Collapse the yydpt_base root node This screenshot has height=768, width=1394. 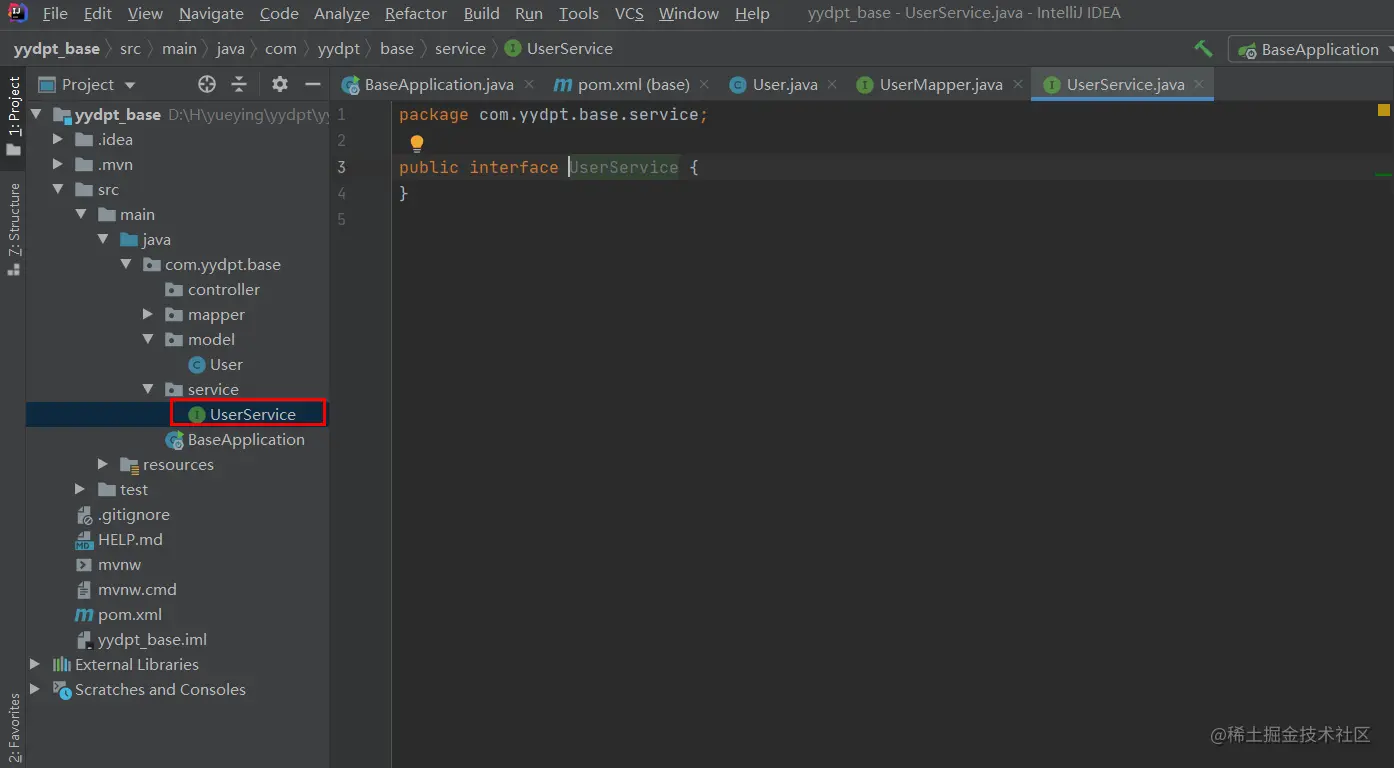point(37,114)
